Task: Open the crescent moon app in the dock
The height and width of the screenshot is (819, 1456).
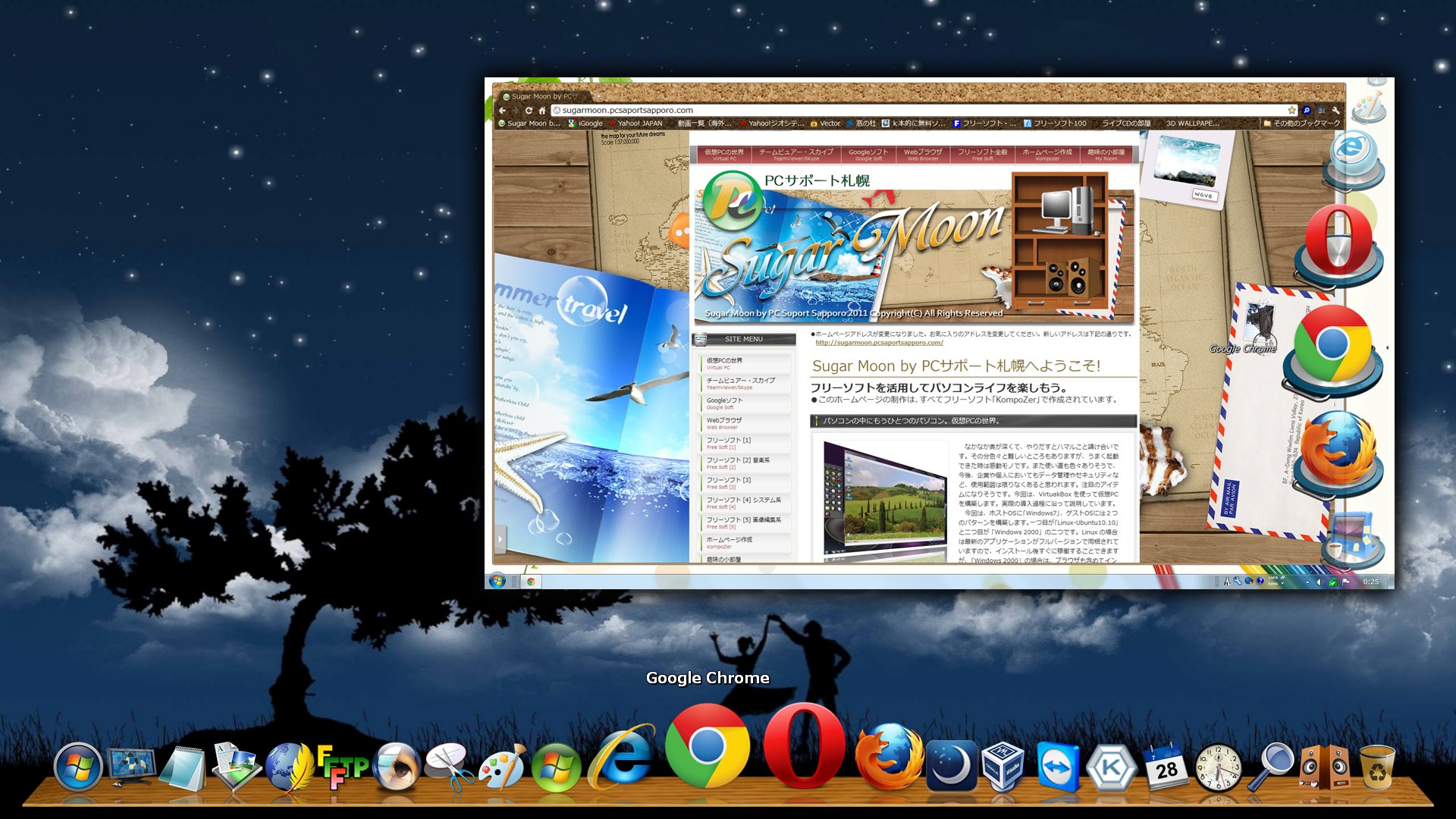Action: click(951, 766)
